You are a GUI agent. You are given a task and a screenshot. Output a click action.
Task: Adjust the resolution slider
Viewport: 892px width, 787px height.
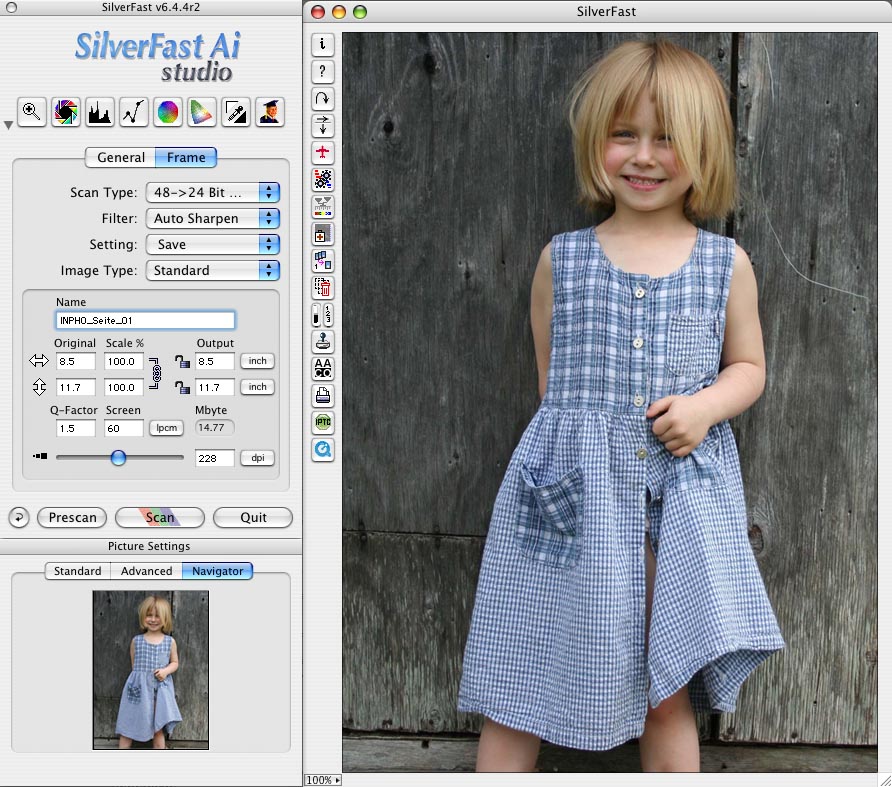118,457
